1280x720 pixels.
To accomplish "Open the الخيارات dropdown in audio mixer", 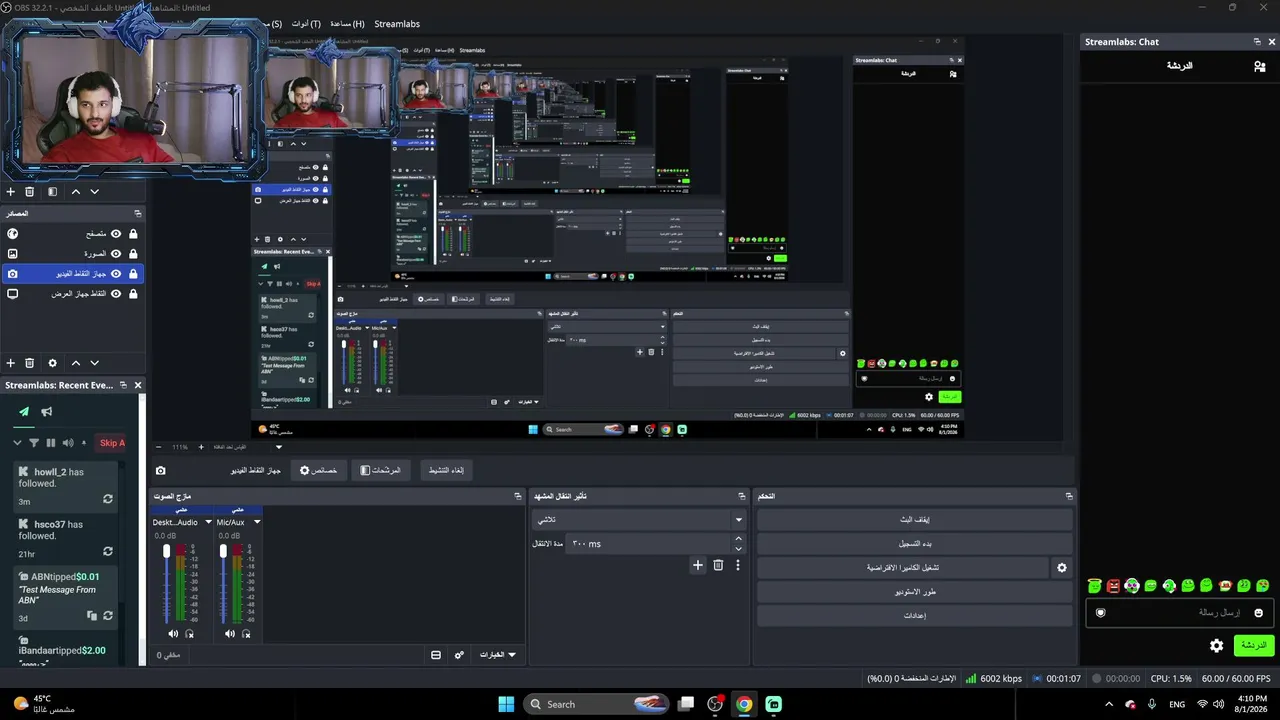I will (x=497, y=655).
